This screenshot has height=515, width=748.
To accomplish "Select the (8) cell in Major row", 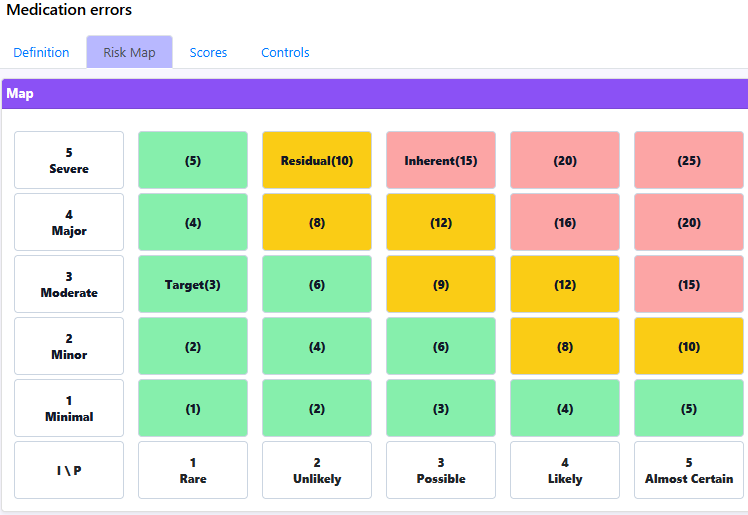I will click(317, 222).
